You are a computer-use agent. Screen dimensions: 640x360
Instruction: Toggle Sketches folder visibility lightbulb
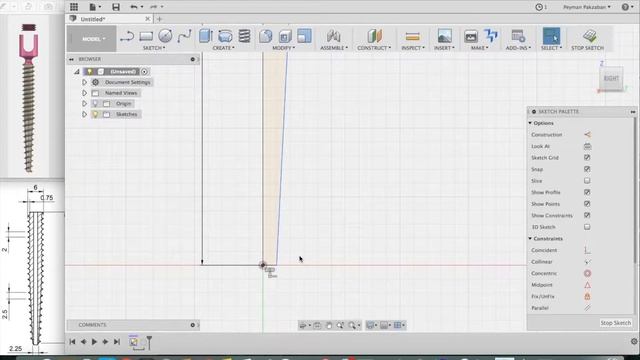coord(95,114)
